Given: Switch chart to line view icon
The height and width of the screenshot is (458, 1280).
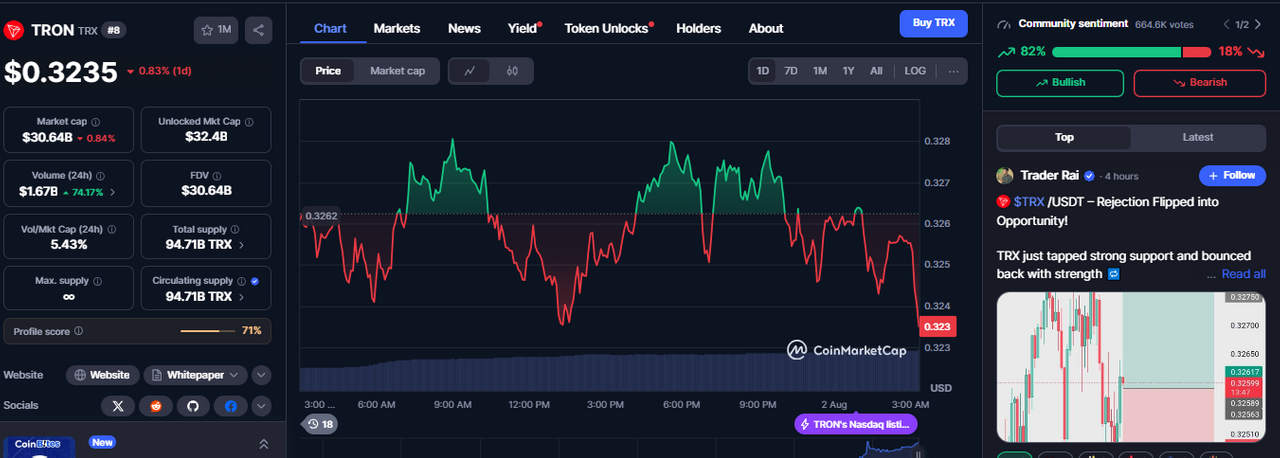Looking at the screenshot, I should [470, 71].
